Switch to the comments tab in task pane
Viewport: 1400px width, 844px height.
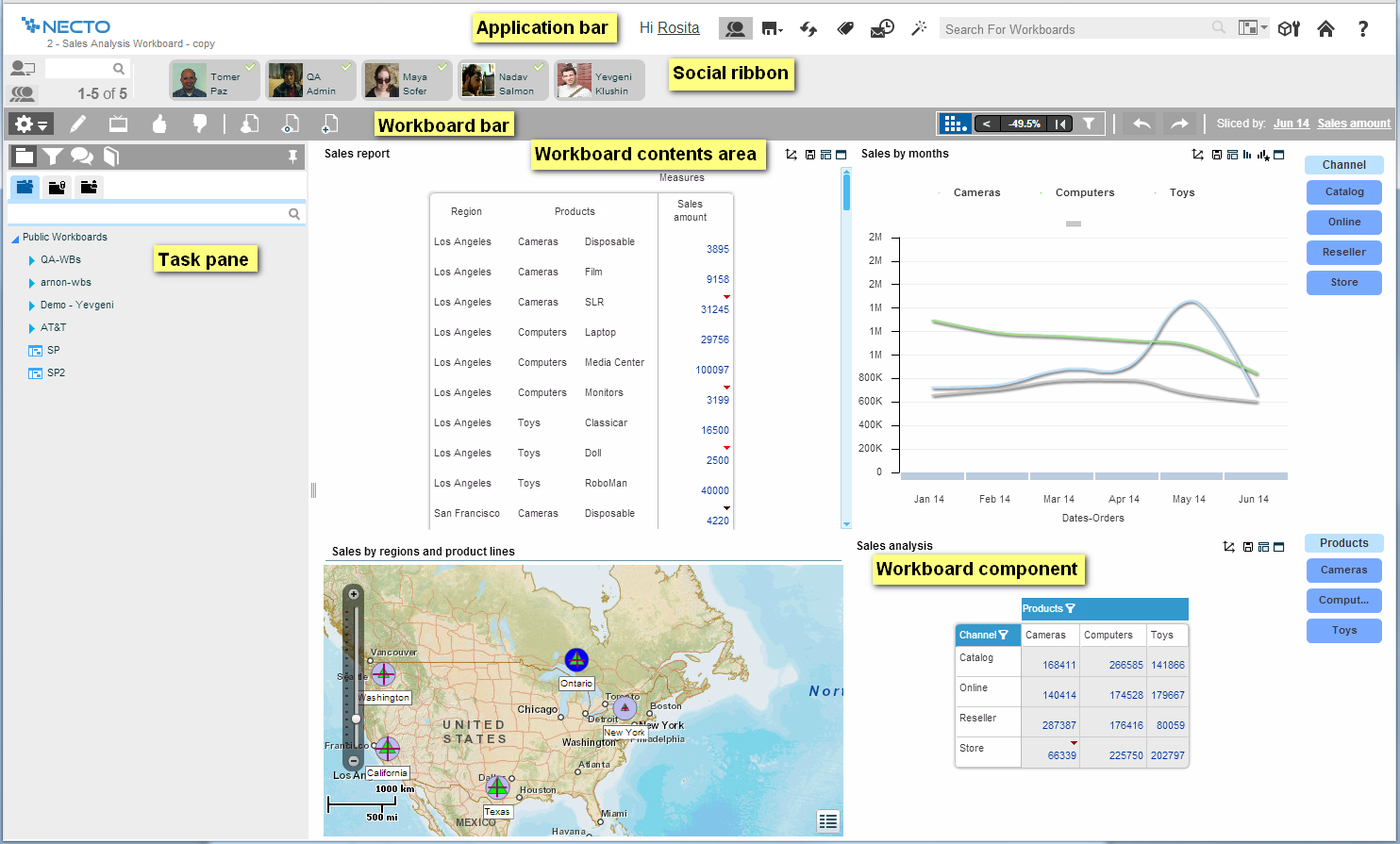coord(82,157)
